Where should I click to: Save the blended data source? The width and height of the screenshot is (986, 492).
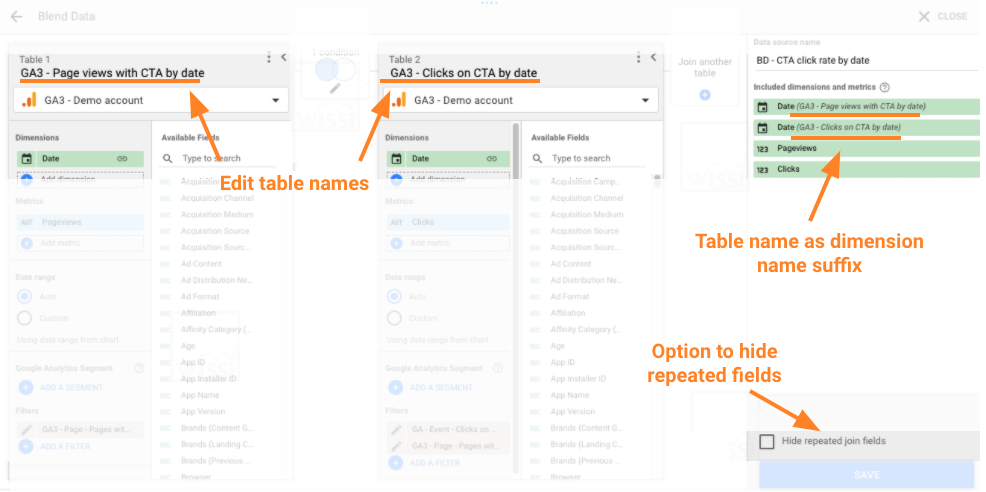(867, 475)
